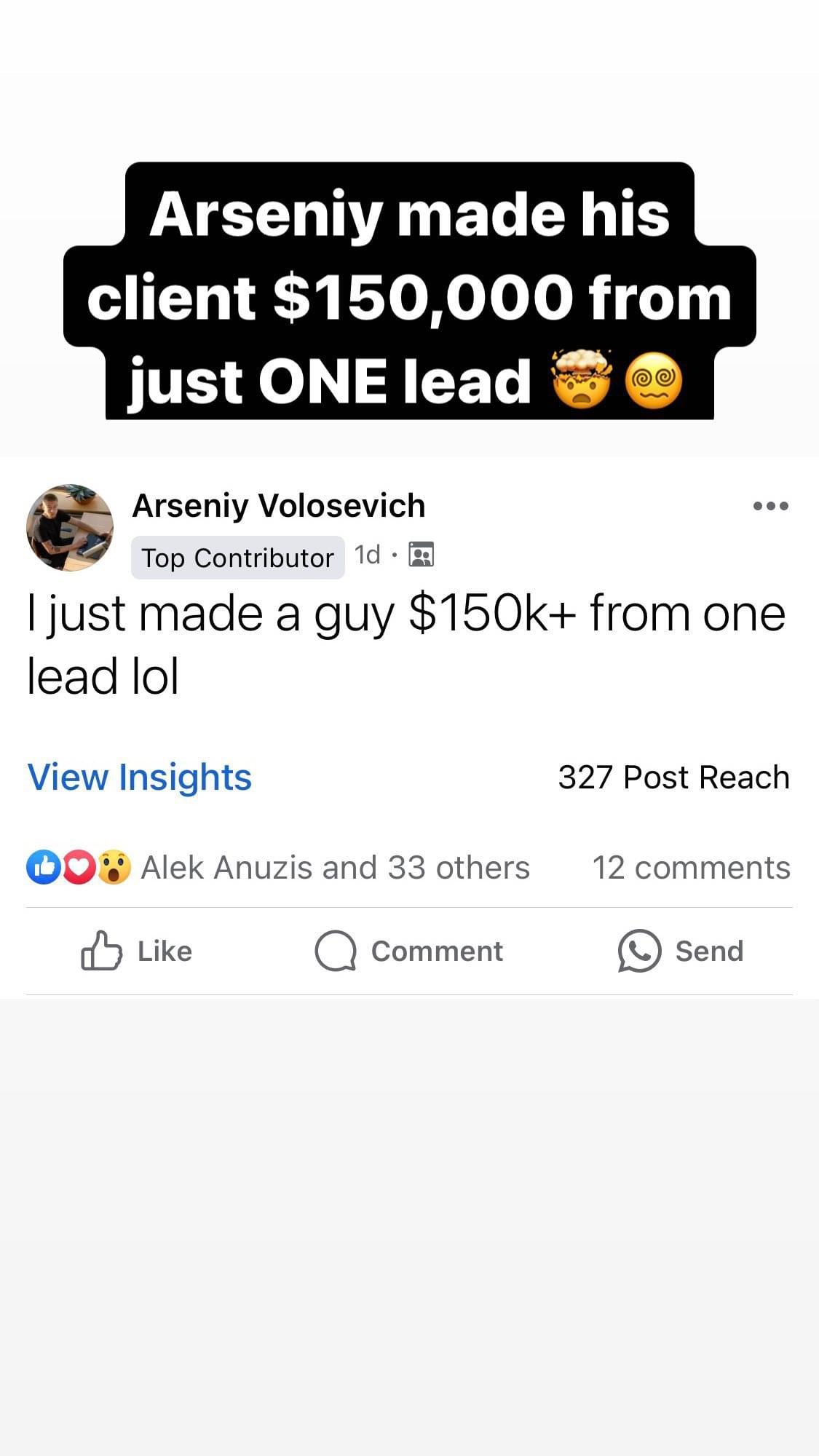Click the group members privacy icon
819x1456 pixels.
(421, 555)
